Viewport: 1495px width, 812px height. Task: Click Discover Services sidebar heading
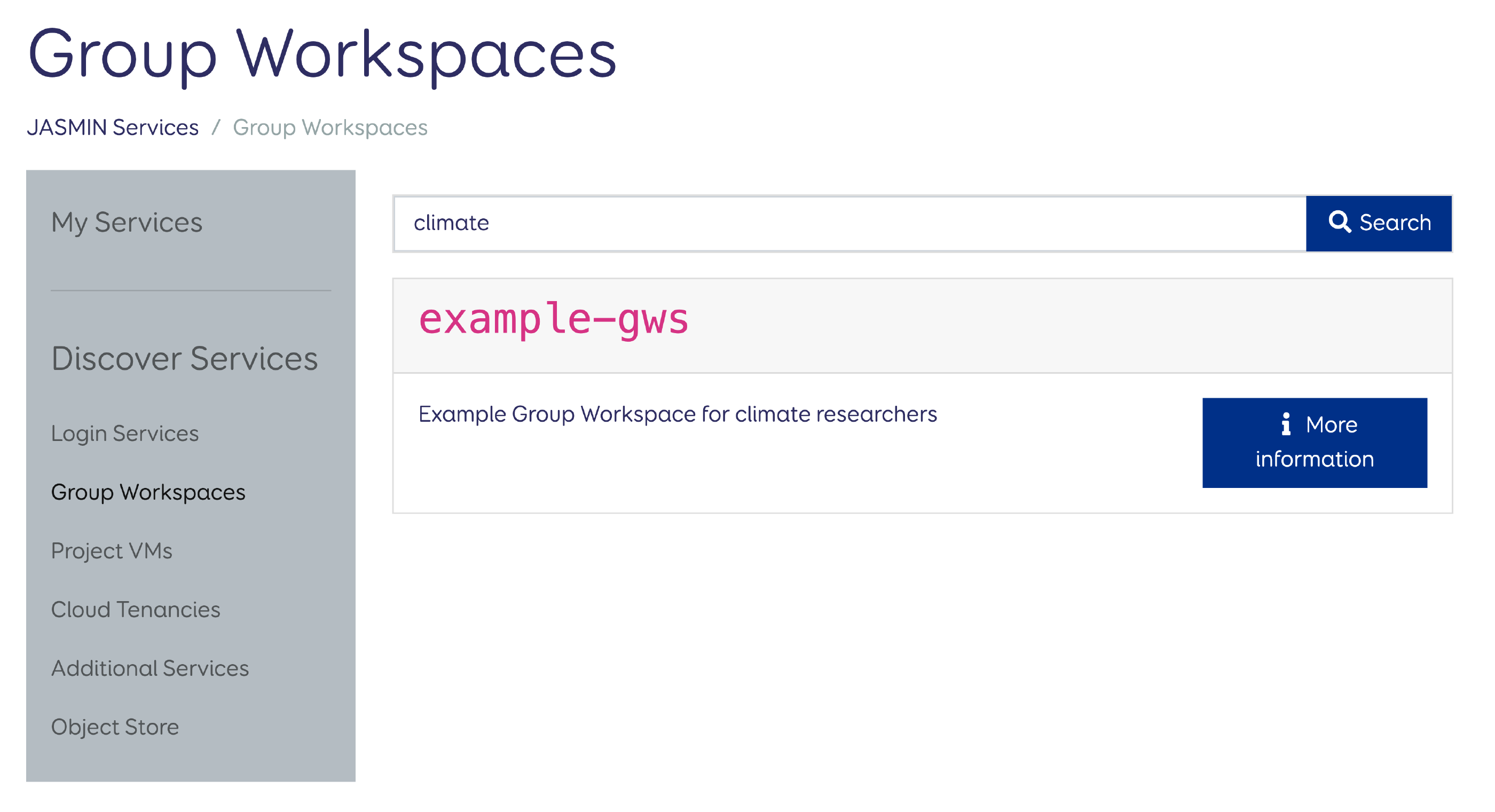[x=185, y=358]
